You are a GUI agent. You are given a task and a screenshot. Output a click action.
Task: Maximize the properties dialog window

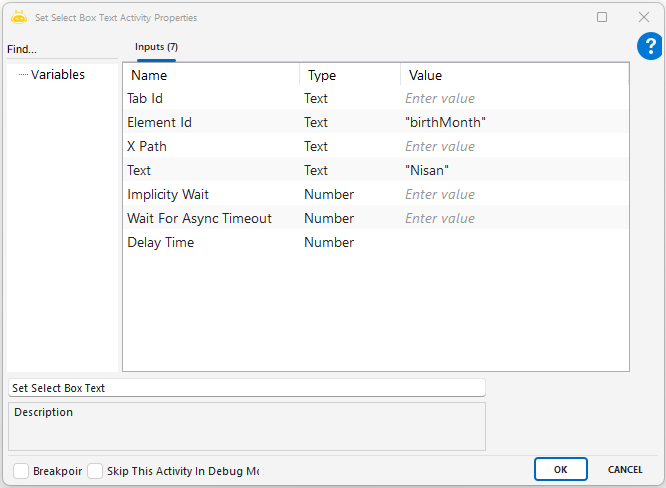pos(602,17)
